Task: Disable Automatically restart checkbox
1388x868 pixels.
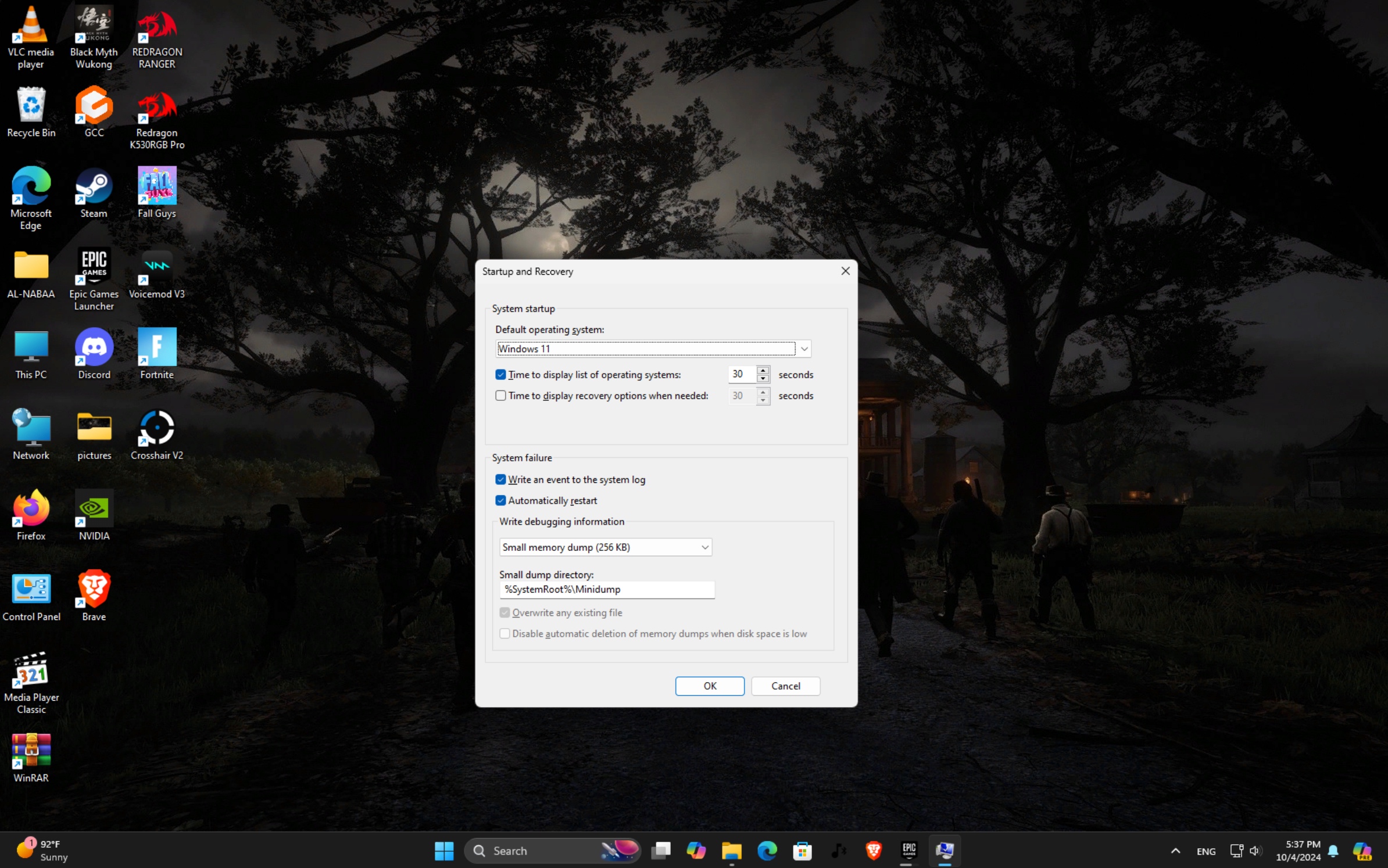Action: click(500, 500)
